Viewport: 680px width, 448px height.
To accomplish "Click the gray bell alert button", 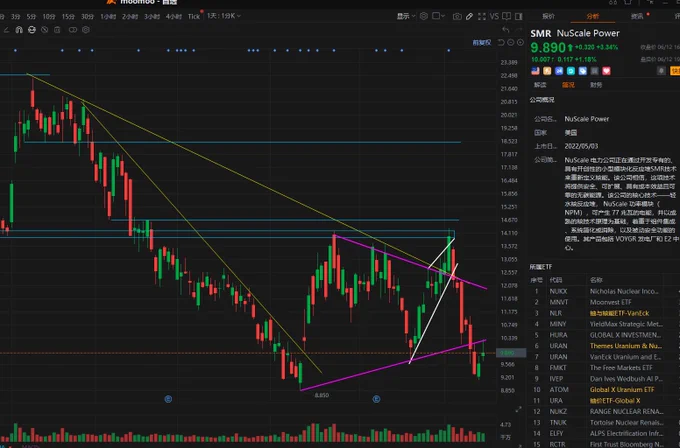I will coord(661,71).
